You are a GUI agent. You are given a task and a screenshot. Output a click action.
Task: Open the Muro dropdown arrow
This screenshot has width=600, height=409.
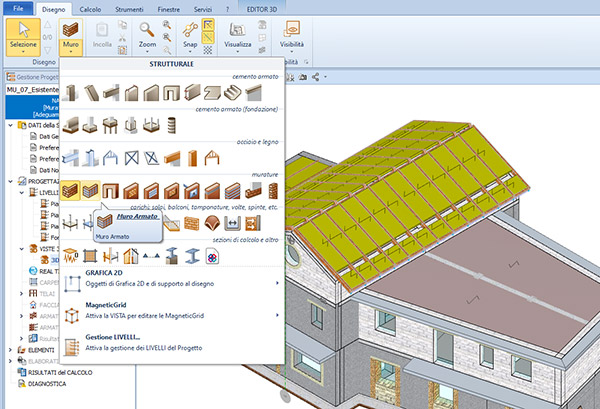tap(71, 51)
